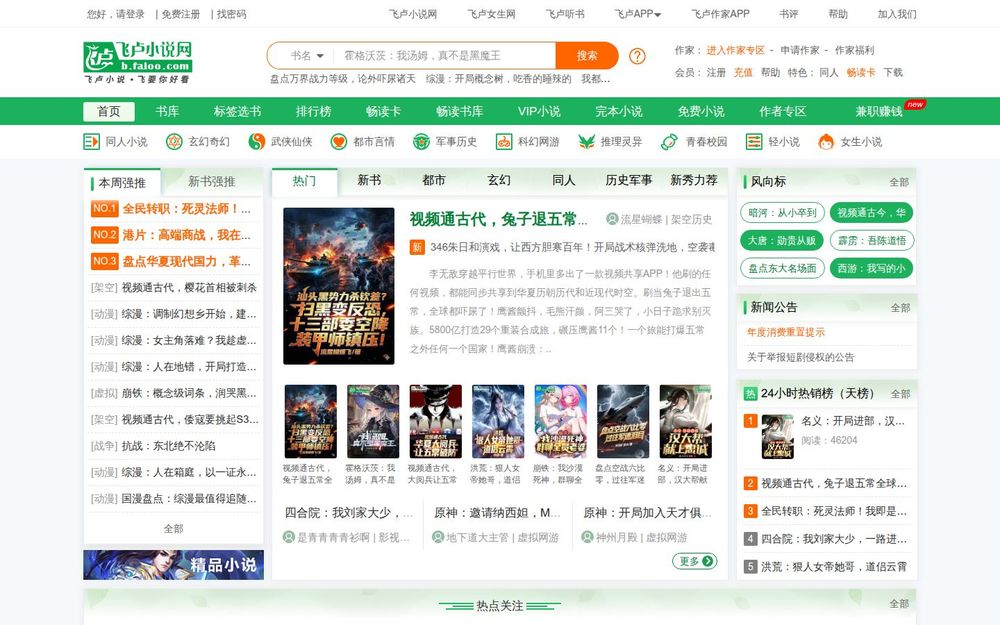Click the 视频通古今 green tag

[871, 212]
